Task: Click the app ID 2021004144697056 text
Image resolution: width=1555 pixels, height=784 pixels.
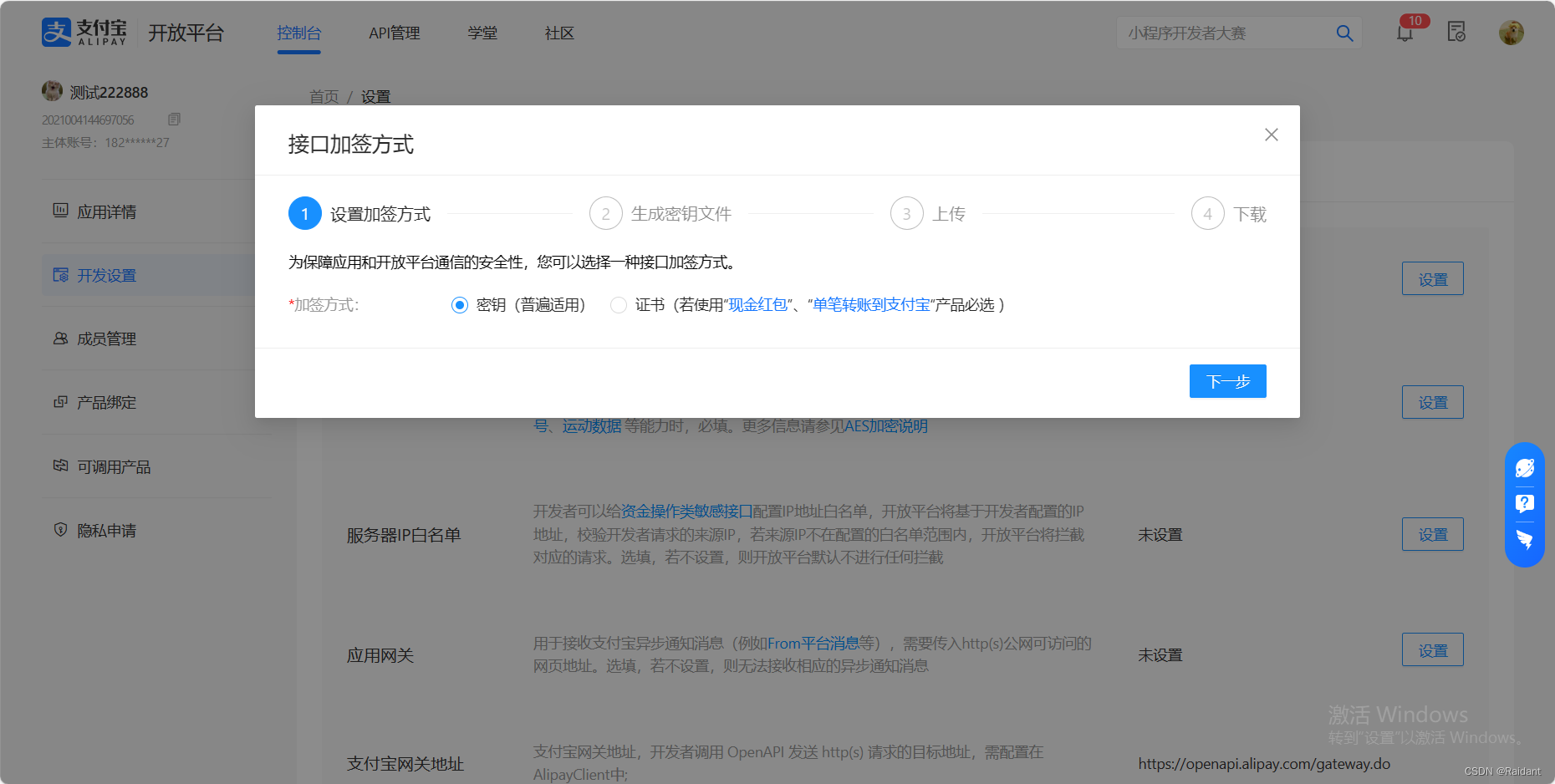Action: coord(88,120)
